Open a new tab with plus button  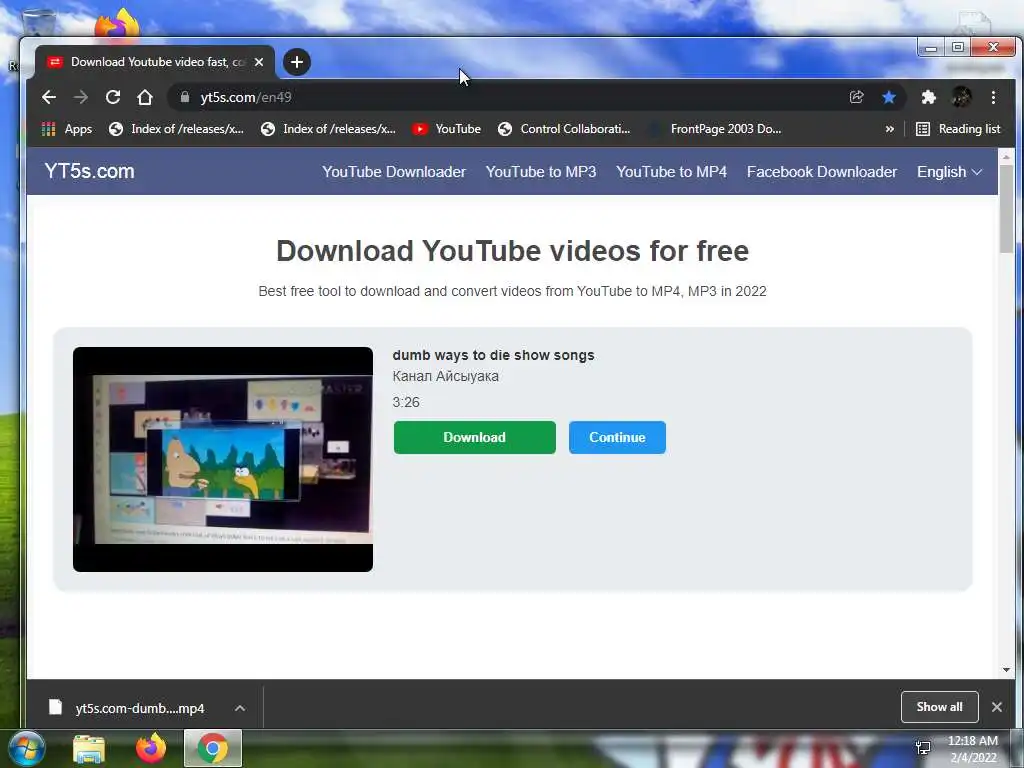(297, 62)
